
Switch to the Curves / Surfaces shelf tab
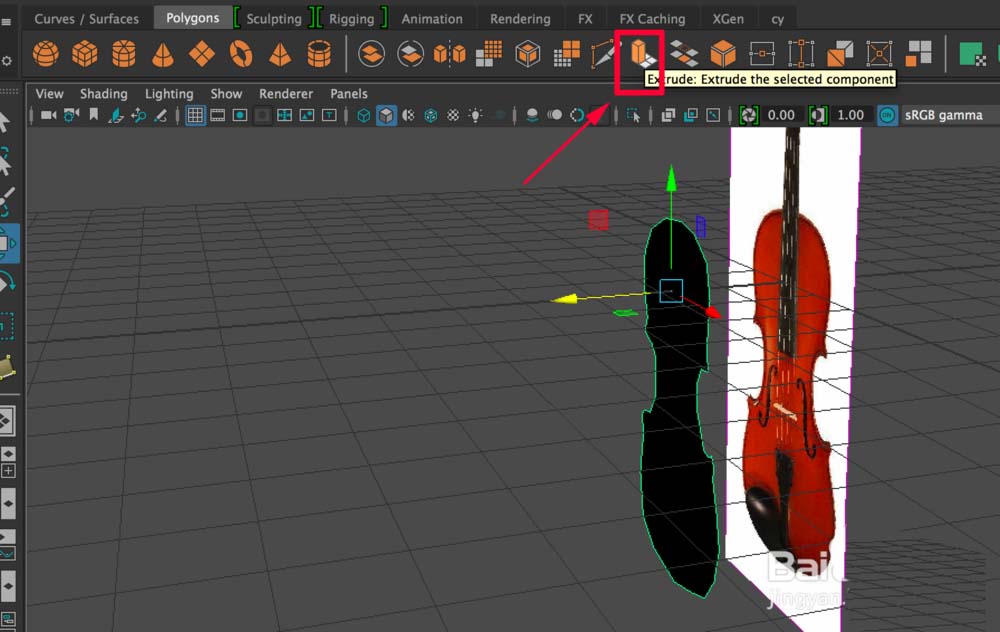(x=86, y=18)
